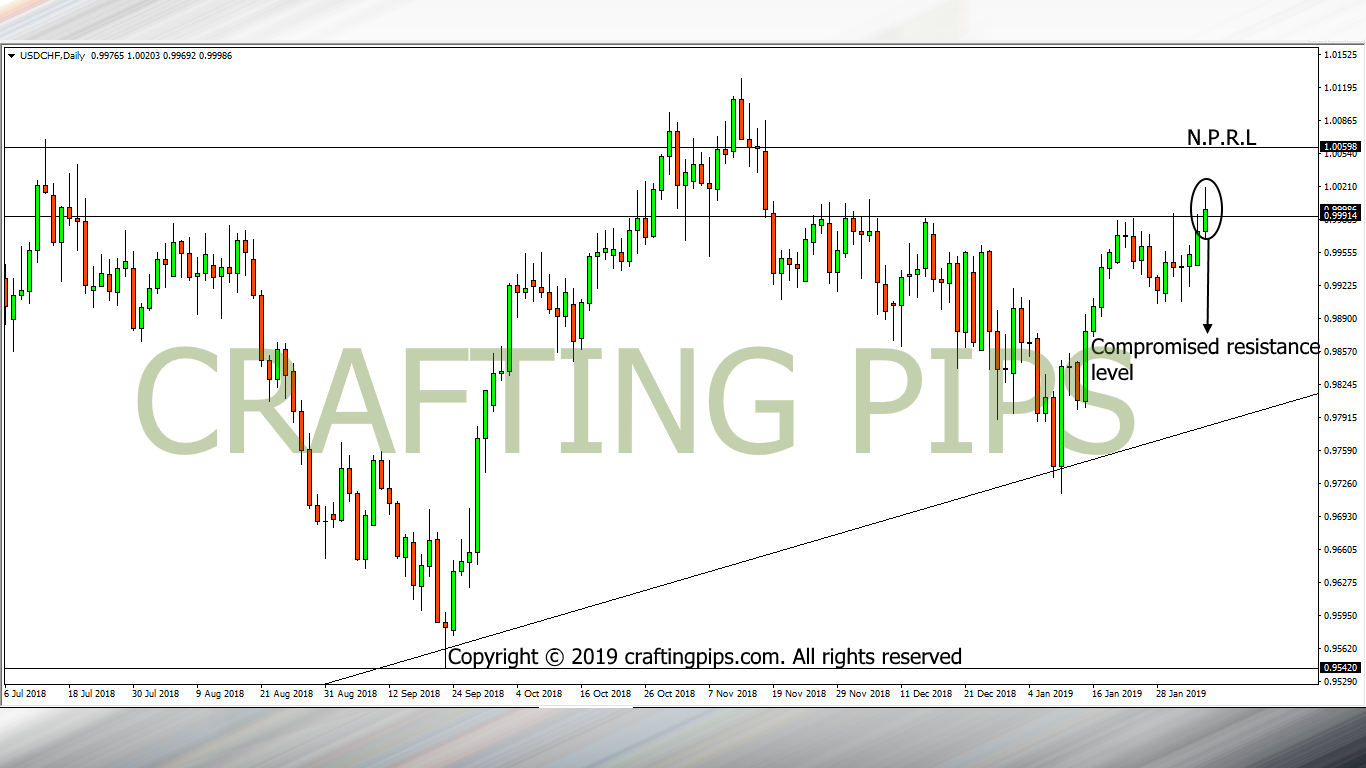Click the 26 Oct 2018 date label
1366x768 pixels.
click(x=668, y=693)
